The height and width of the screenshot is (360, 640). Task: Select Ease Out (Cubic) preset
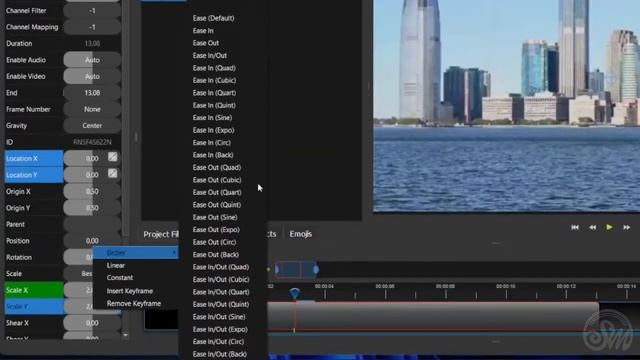tap(217, 180)
